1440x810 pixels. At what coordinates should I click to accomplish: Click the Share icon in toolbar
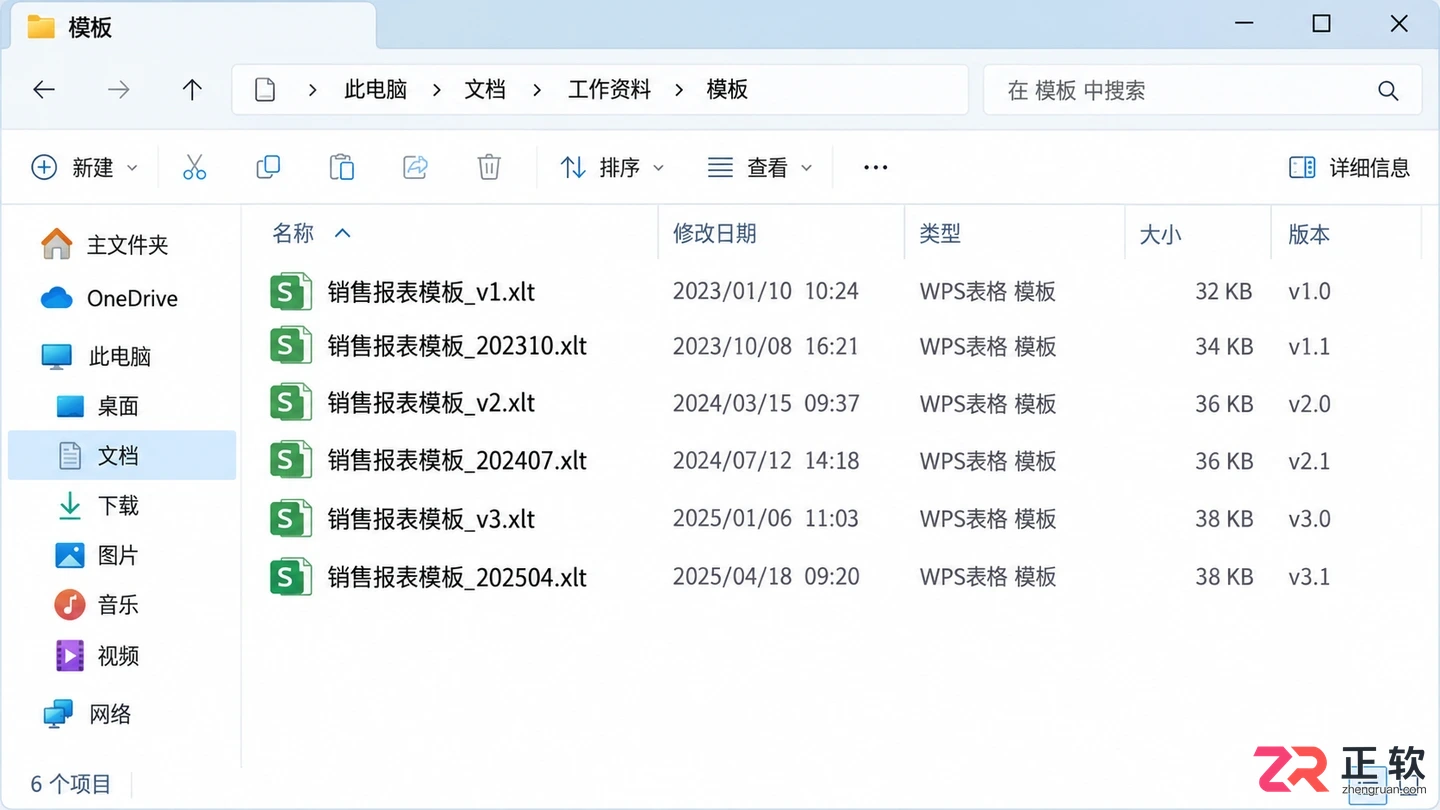(x=415, y=167)
